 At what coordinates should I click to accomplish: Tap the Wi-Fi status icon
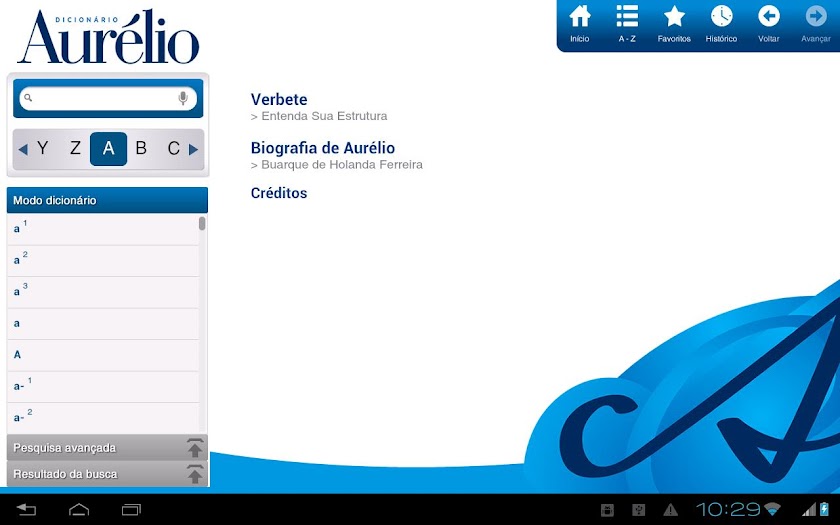pos(772,509)
